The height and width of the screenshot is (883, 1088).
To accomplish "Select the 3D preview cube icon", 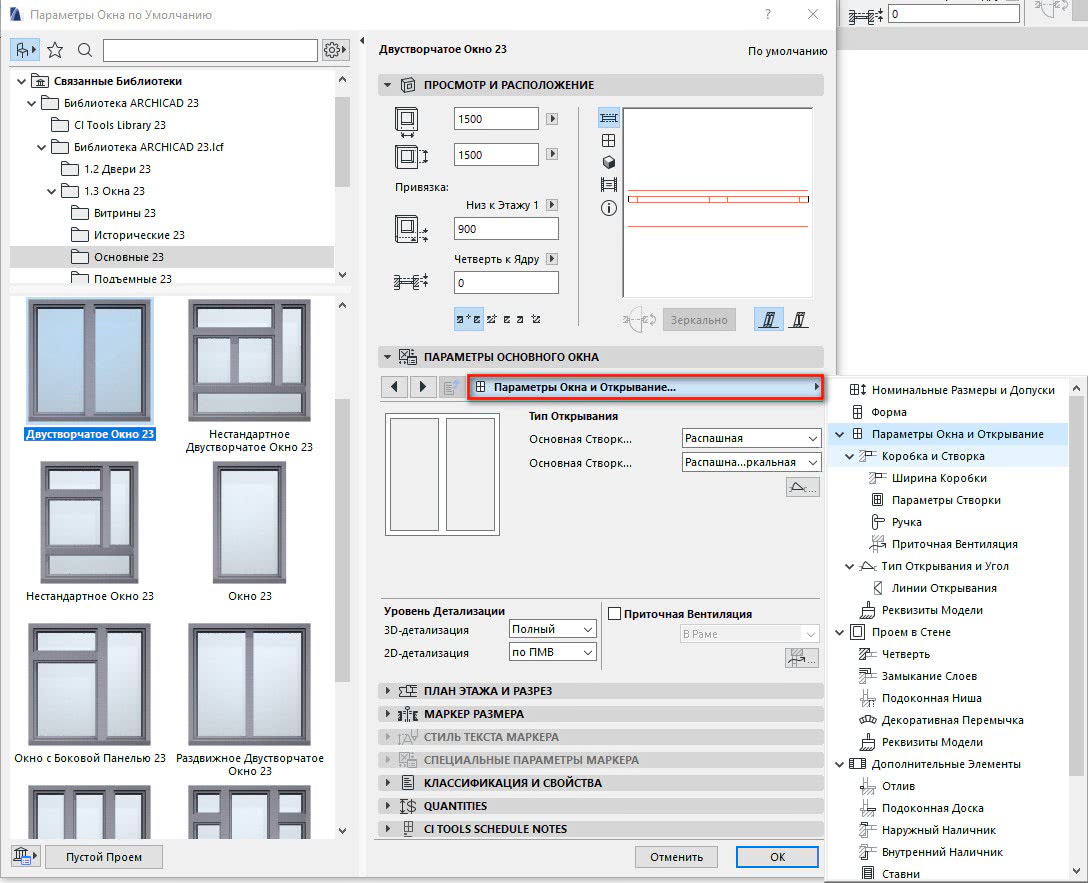I will [608, 163].
